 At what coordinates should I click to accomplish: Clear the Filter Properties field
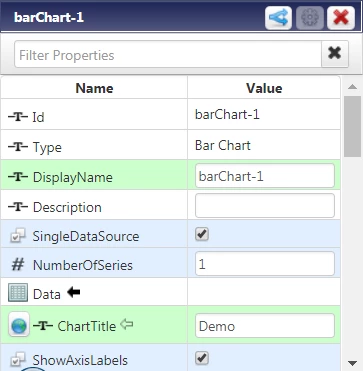point(335,54)
